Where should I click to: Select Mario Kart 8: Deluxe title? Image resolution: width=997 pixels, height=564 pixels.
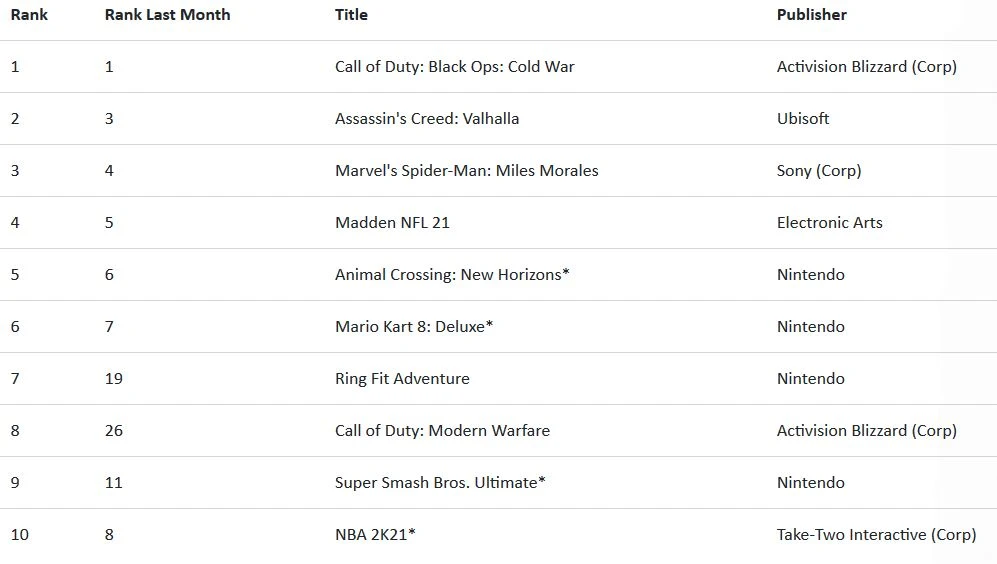(414, 327)
